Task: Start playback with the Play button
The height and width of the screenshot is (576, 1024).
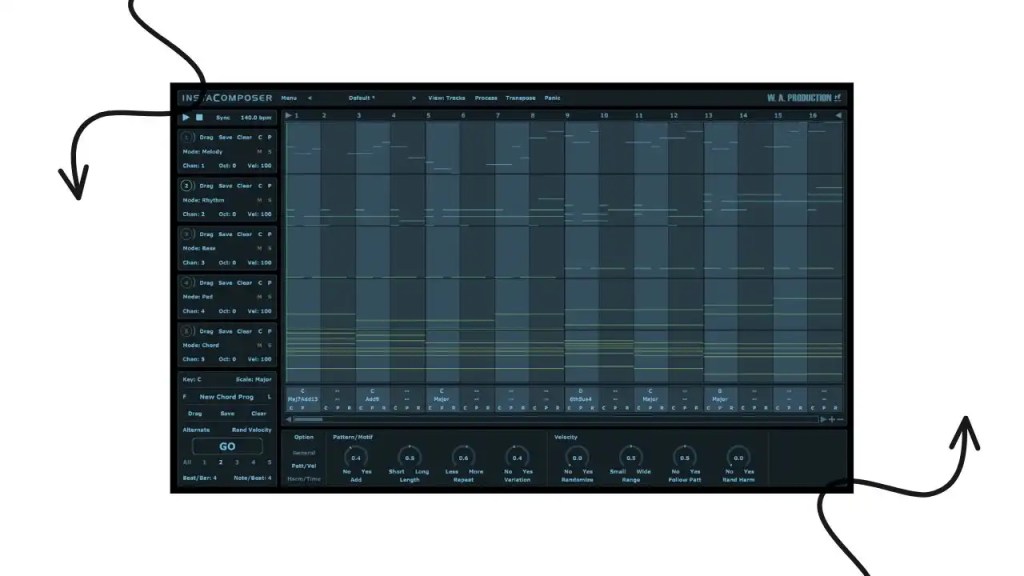Action: point(185,118)
